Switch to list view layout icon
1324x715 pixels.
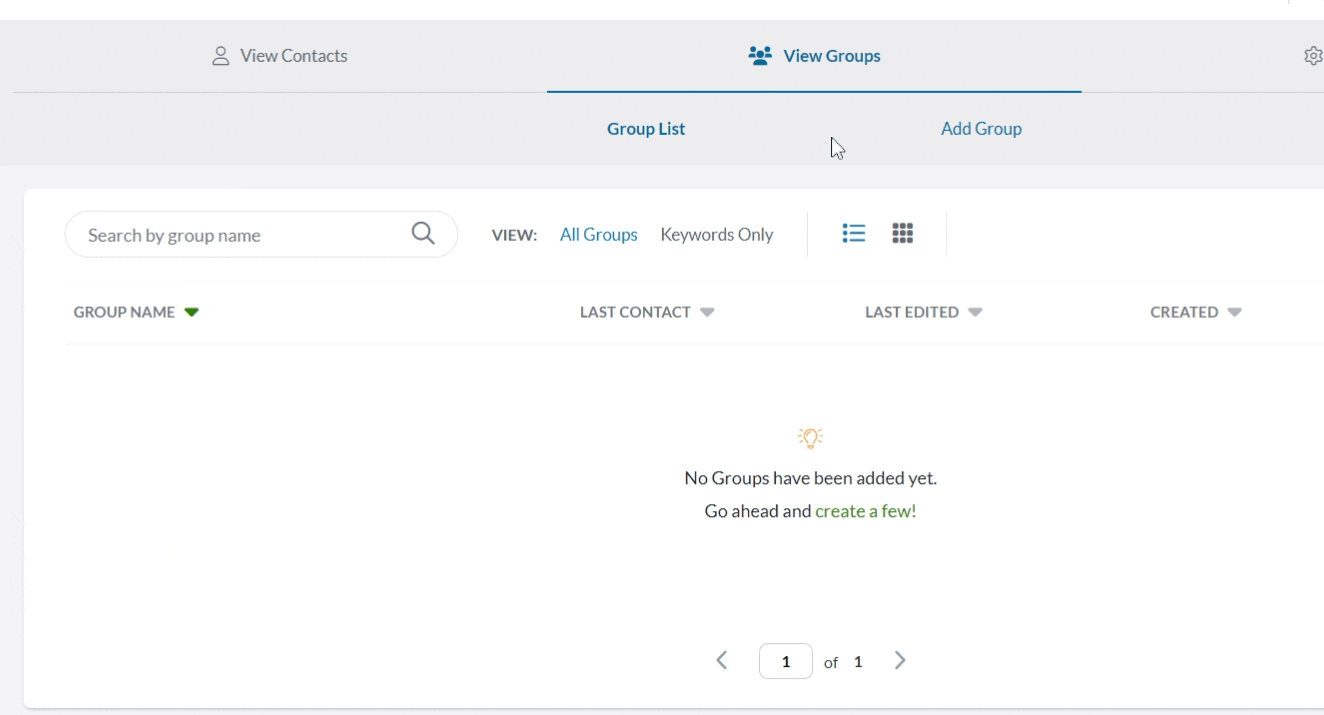coord(853,234)
